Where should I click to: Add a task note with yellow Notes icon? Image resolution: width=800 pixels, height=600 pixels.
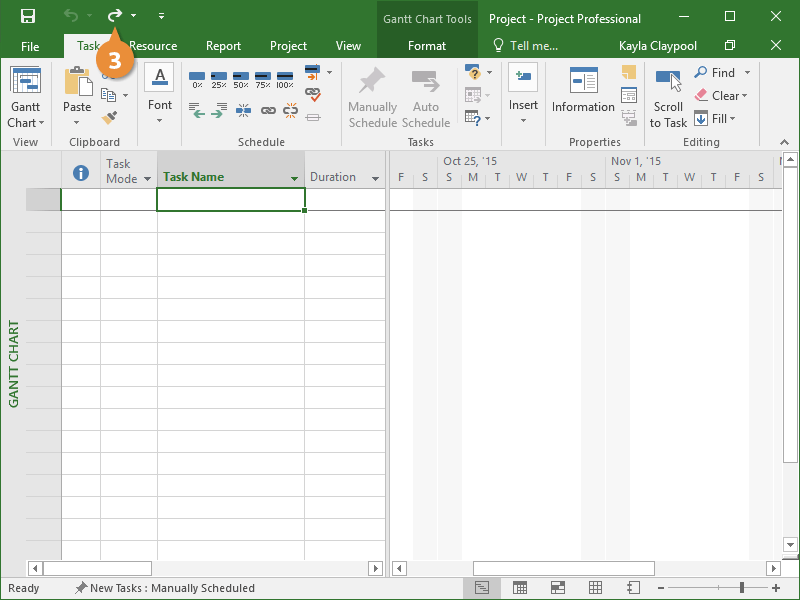click(x=629, y=73)
